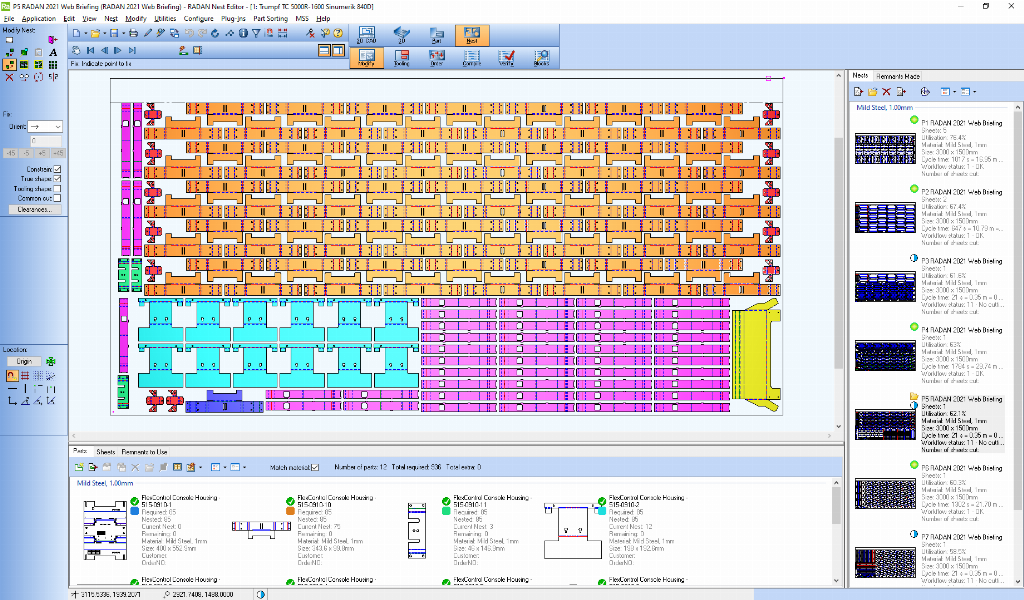The width and height of the screenshot is (1024, 600).
Task: Open the Part Sorting menu
Action: [x=270, y=19]
